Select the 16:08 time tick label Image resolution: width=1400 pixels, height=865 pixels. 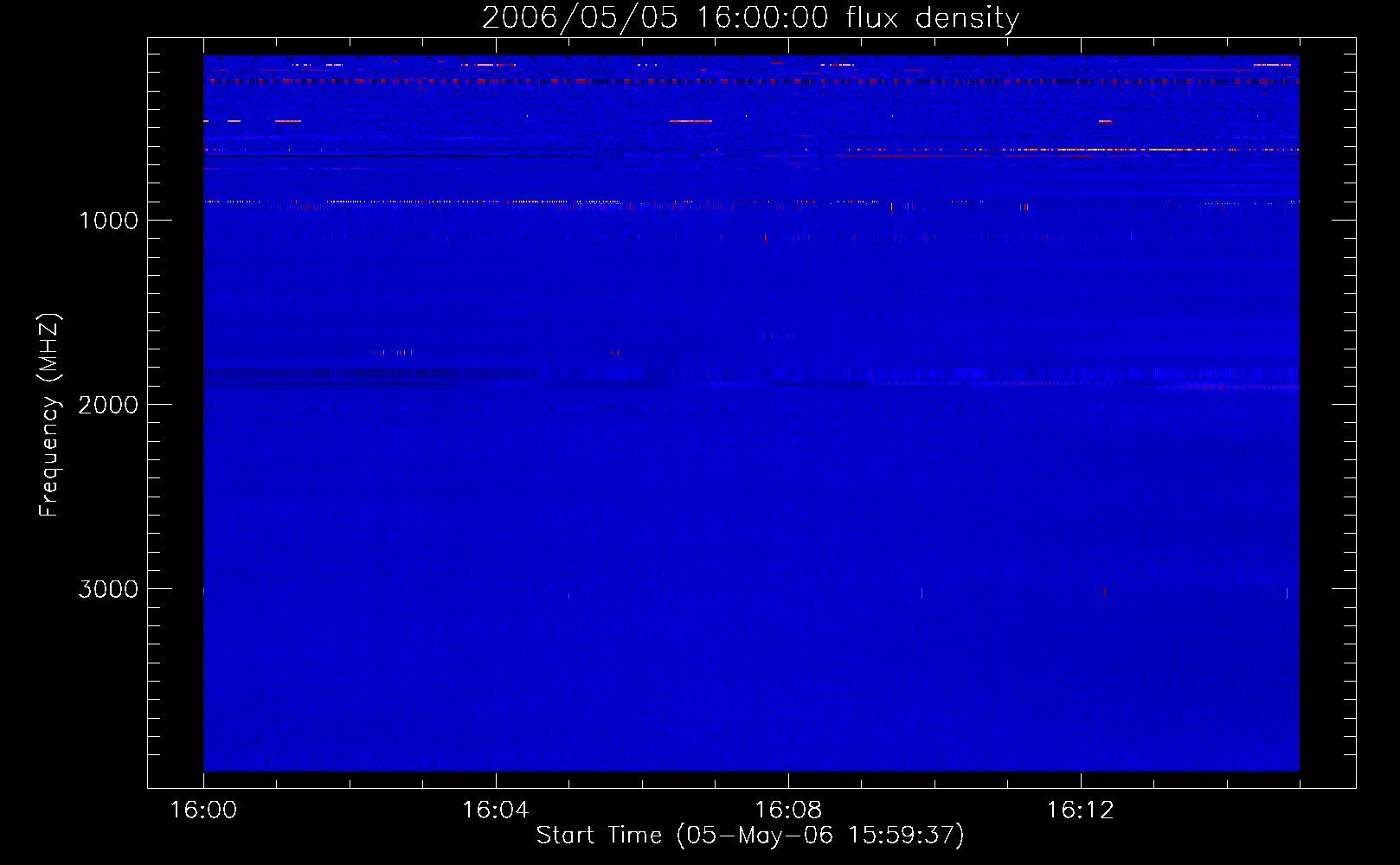pos(788,811)
